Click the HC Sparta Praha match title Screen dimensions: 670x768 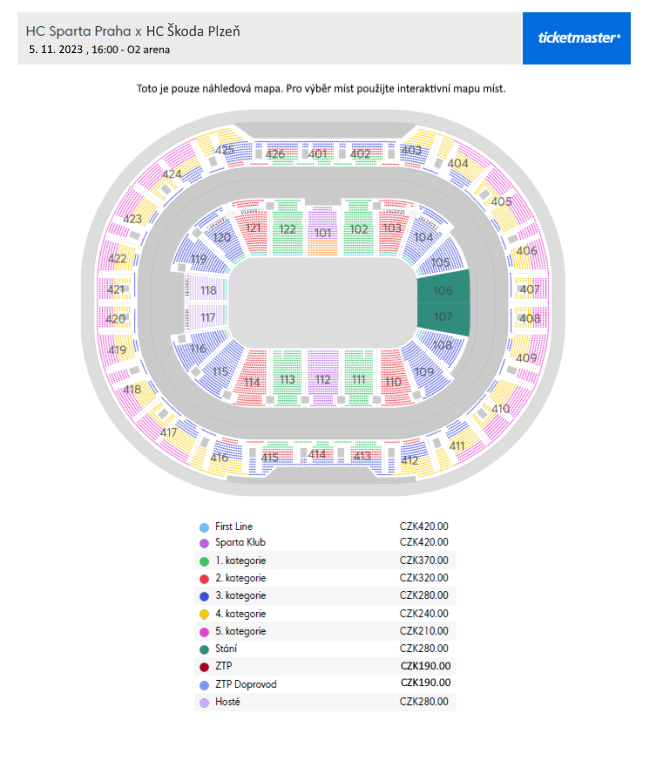click(133, 31)
